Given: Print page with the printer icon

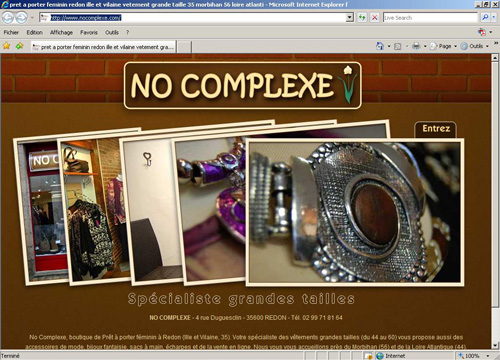Looking at the screenshot, I should click(416, 46).
